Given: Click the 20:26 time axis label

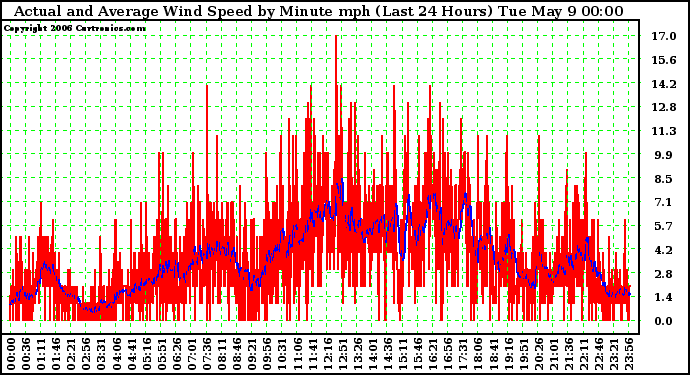Looking at the screenshot, I should pyautogui.click(x=538, y=354).
